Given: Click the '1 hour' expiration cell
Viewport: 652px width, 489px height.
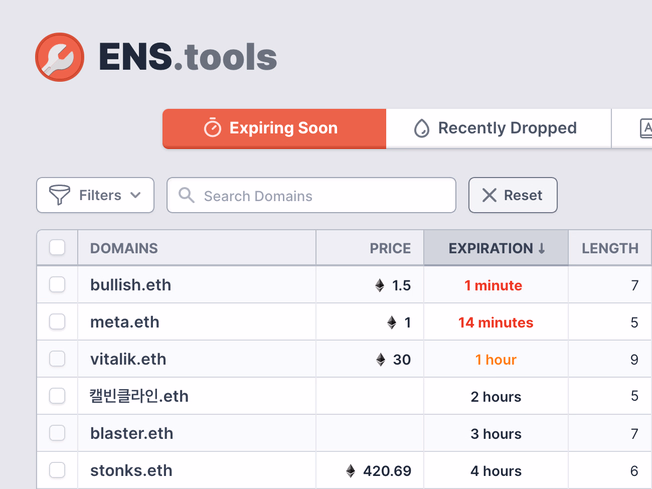Looking at the screenshot, I should (496, 360).
